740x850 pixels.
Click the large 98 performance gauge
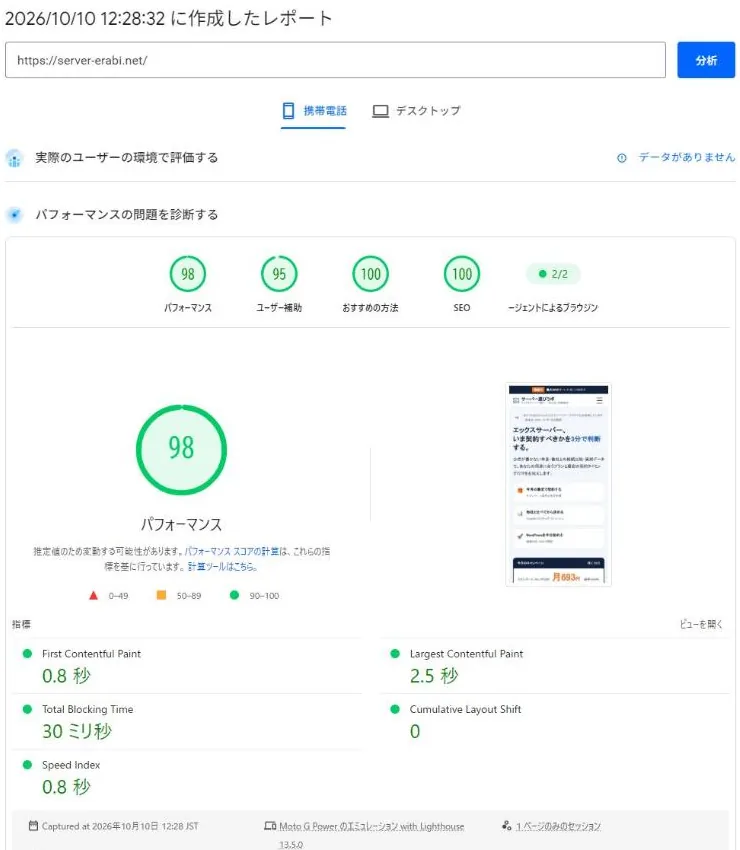[181, 449]
